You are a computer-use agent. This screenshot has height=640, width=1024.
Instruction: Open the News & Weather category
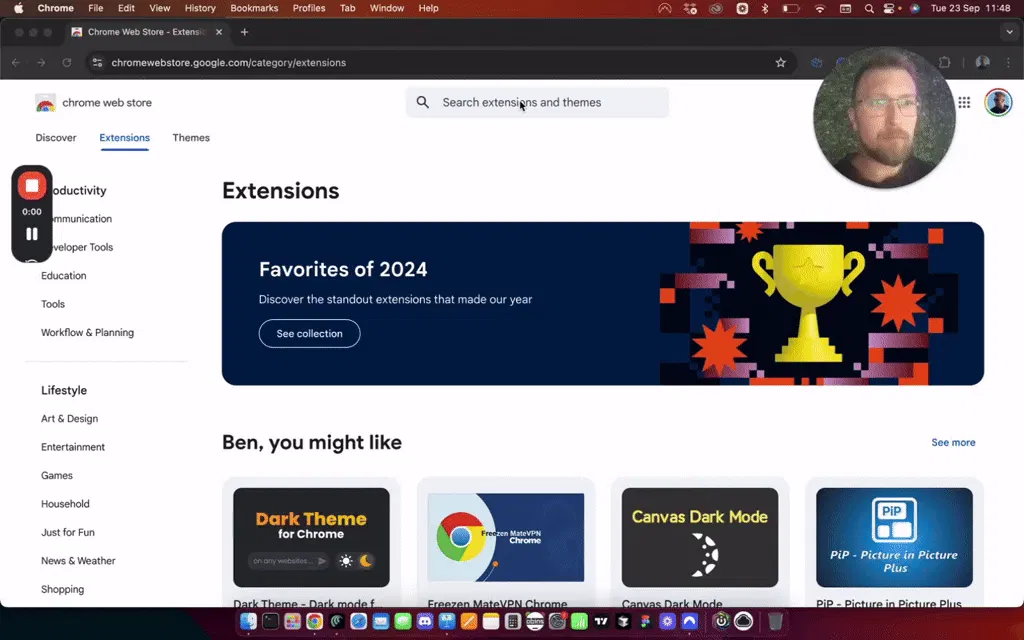click(x=78, y=561)
